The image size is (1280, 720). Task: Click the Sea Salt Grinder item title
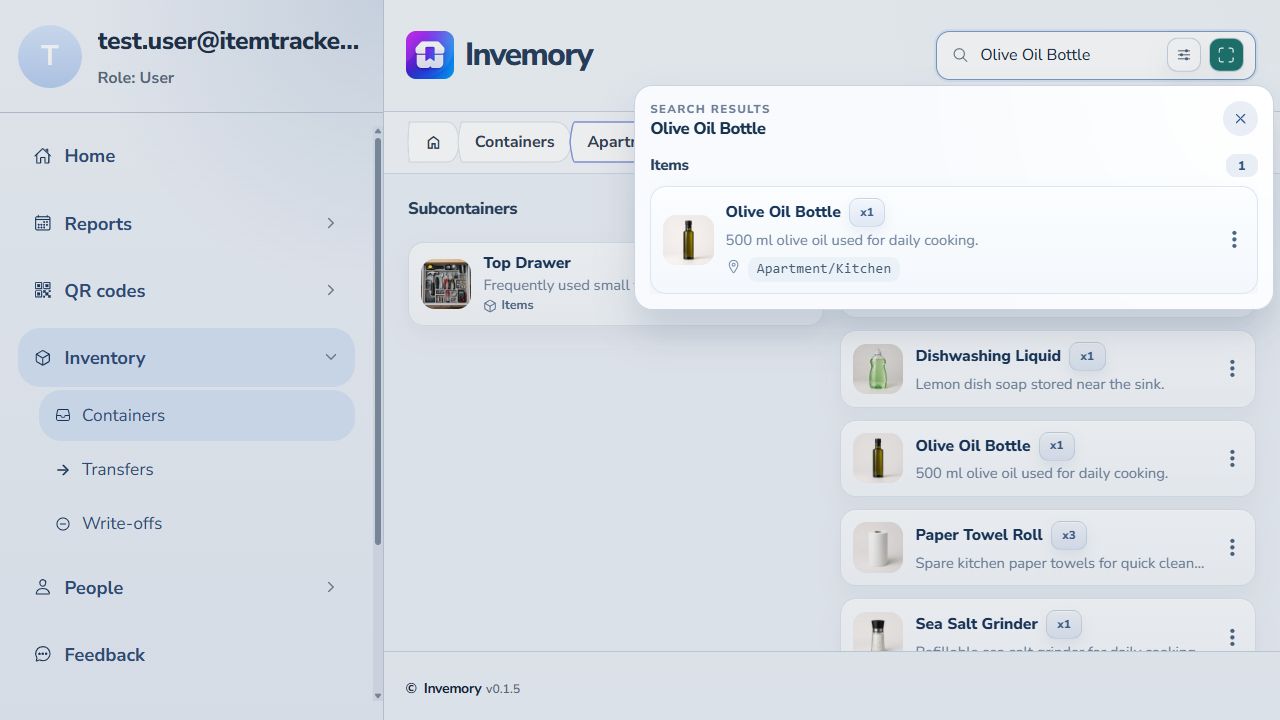[976, 624]
